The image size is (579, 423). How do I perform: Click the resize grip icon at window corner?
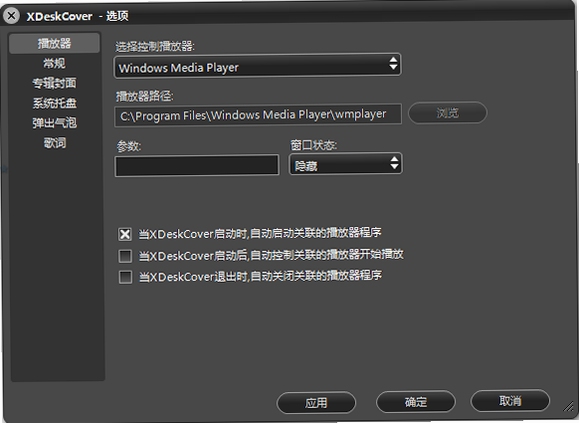[568, 407]
